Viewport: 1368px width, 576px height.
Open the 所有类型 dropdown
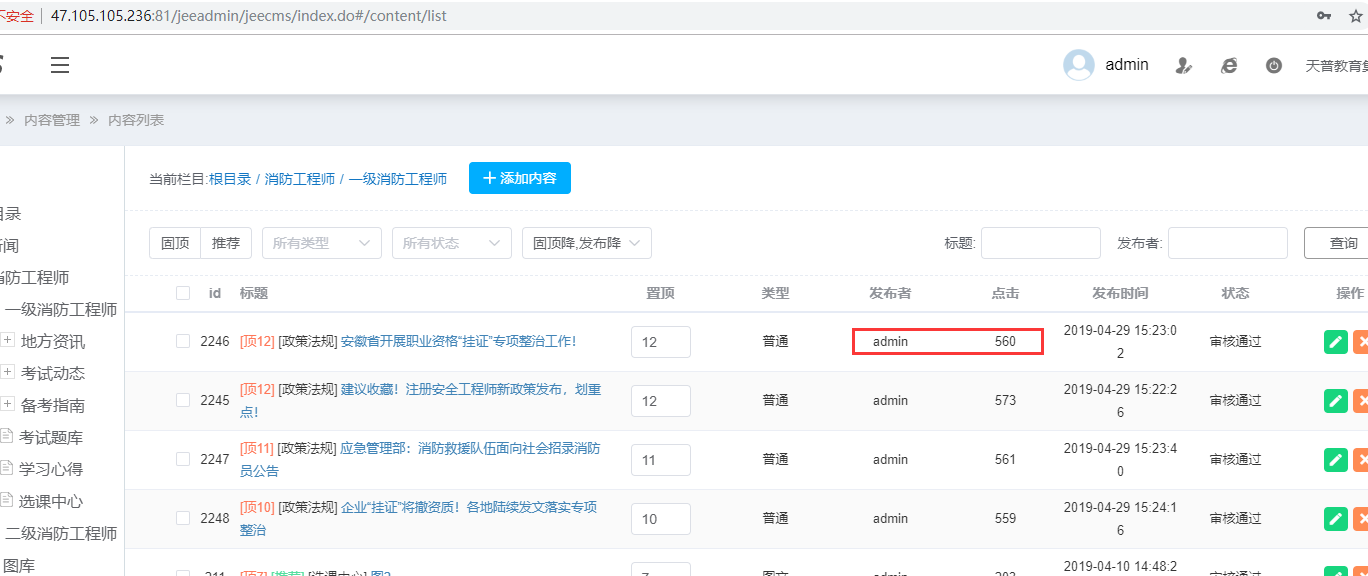322,243
